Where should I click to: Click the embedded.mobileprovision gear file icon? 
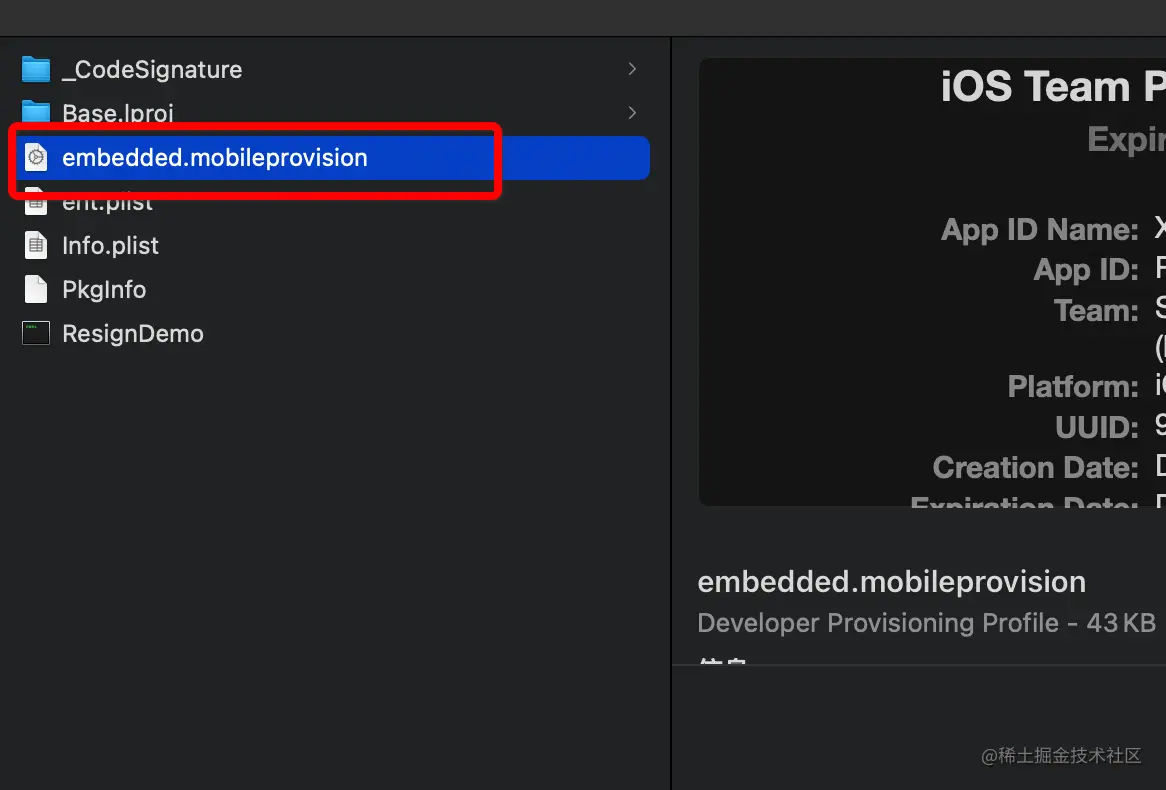[36, 157]
